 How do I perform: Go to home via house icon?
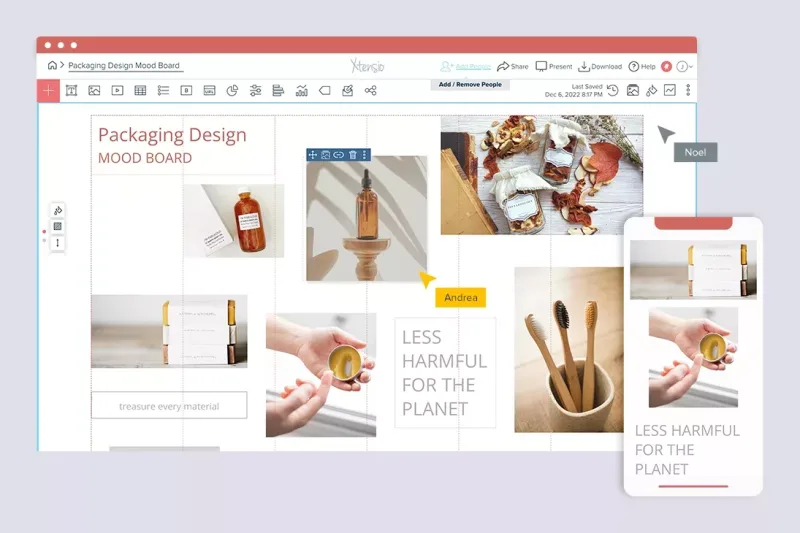[52, 66]
